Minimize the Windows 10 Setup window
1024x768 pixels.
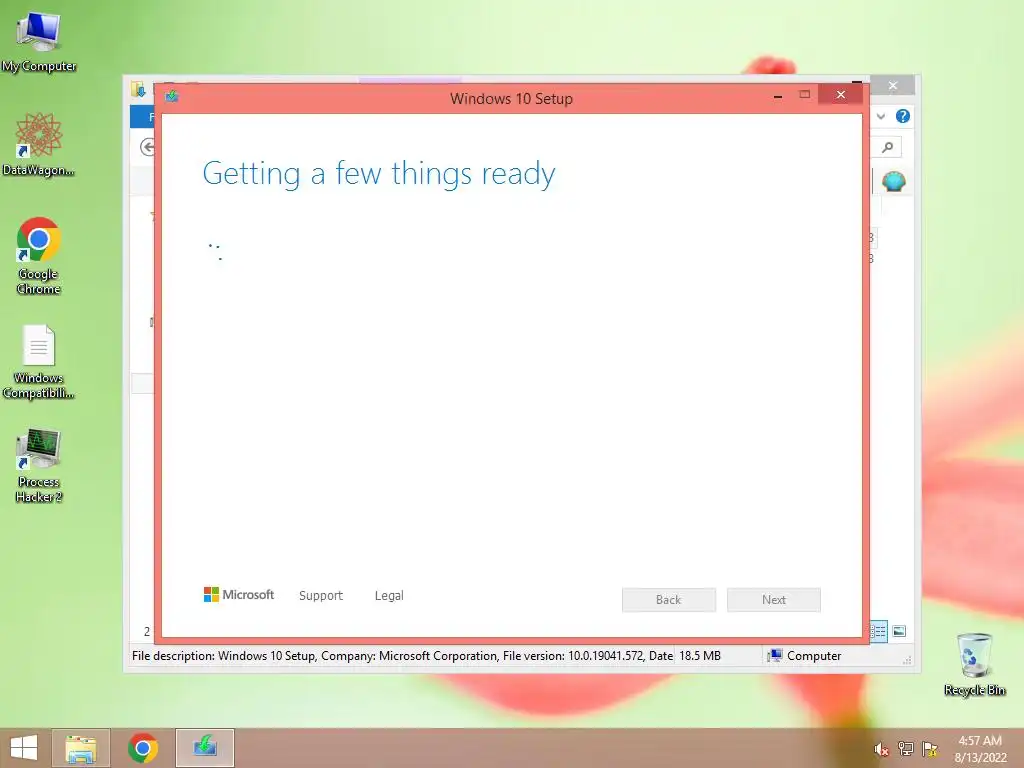click(778, 96)
